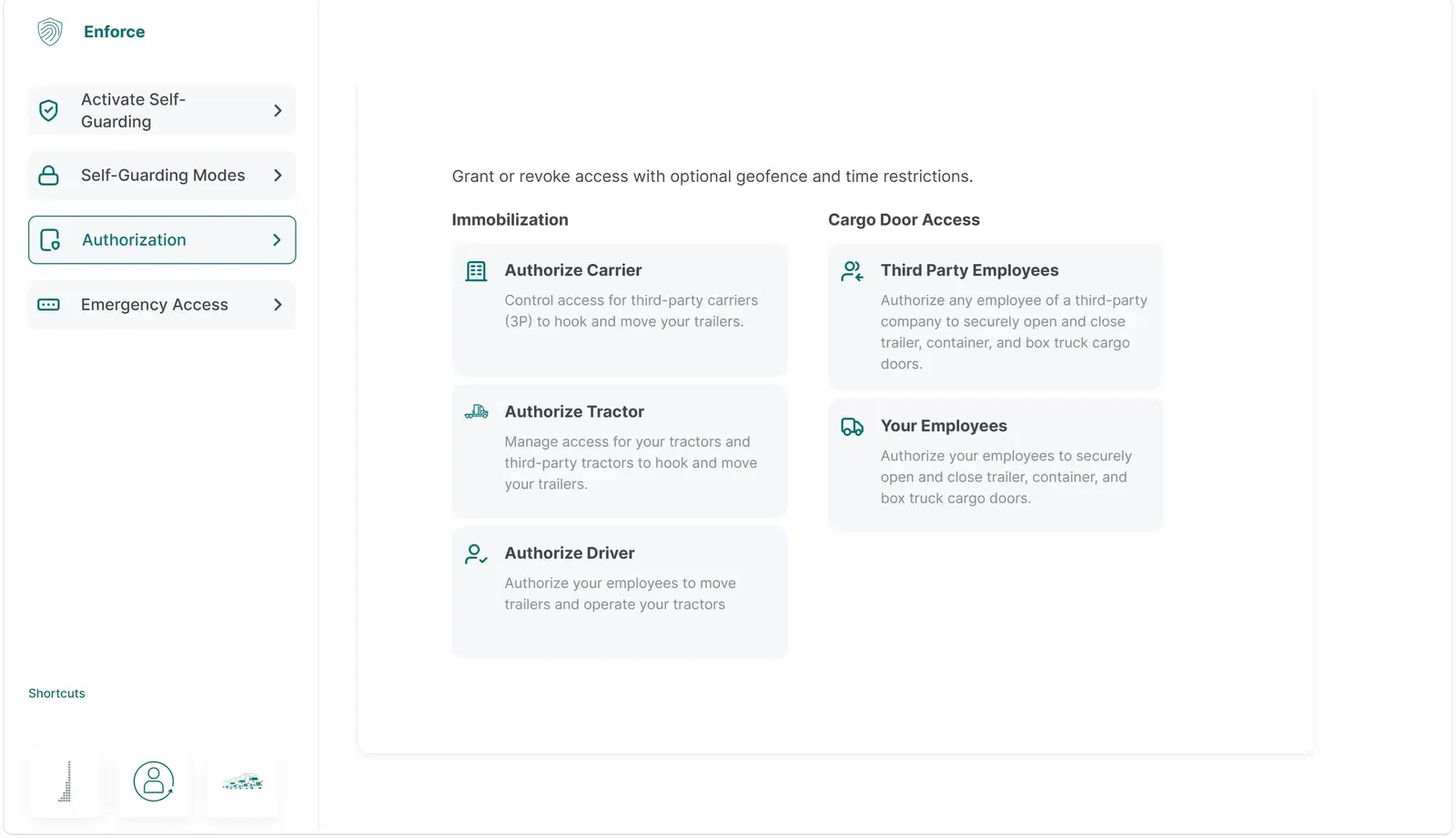
Task: Open the Authorize Carrier card
Action: point(620,310)
